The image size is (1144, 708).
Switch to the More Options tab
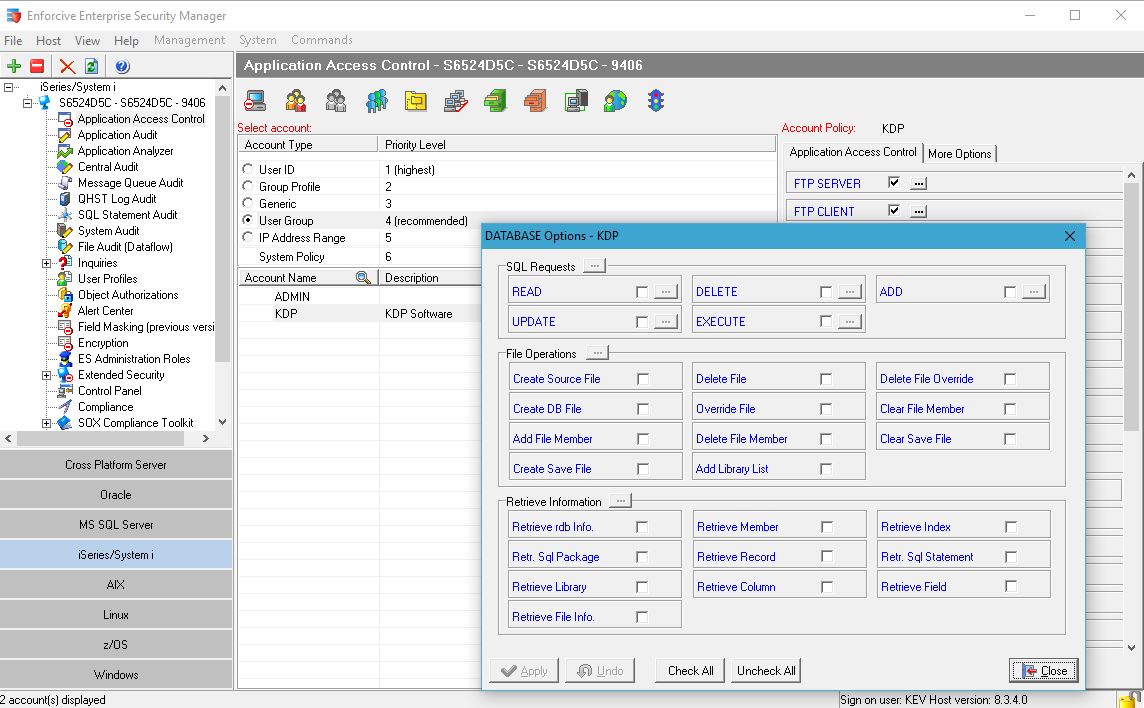pyautogui.click(x=960, y=154)
